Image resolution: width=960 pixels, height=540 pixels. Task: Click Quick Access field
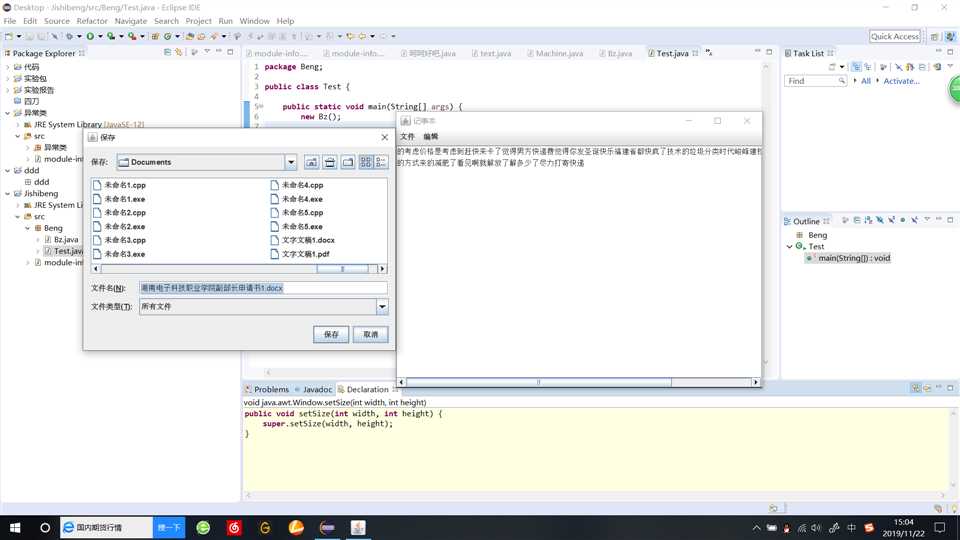click(894, 37)
